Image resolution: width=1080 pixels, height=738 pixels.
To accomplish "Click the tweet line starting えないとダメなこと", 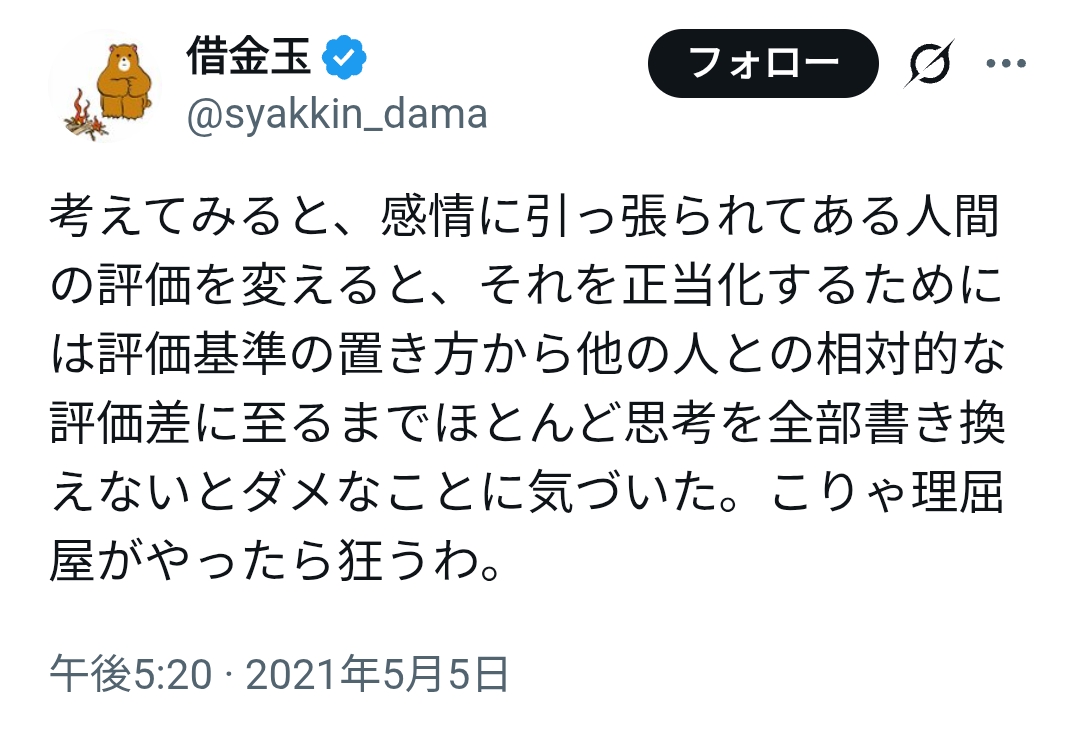I will pyautogui.click(x=525, y=497).
